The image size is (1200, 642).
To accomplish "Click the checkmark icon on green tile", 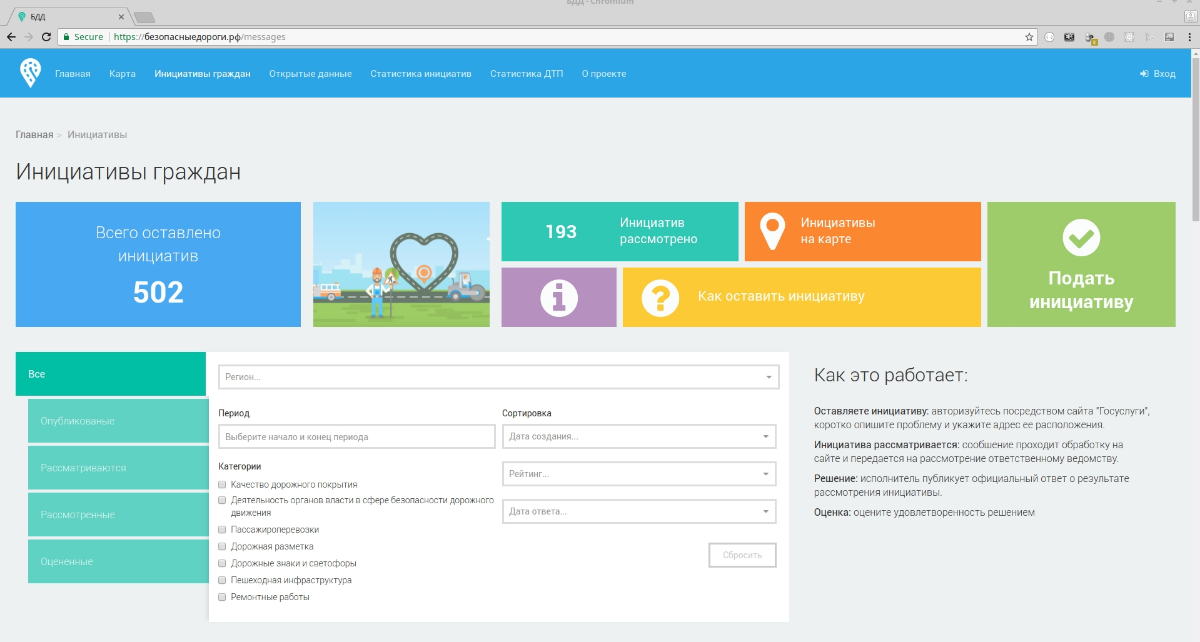I will (1080, 237).
